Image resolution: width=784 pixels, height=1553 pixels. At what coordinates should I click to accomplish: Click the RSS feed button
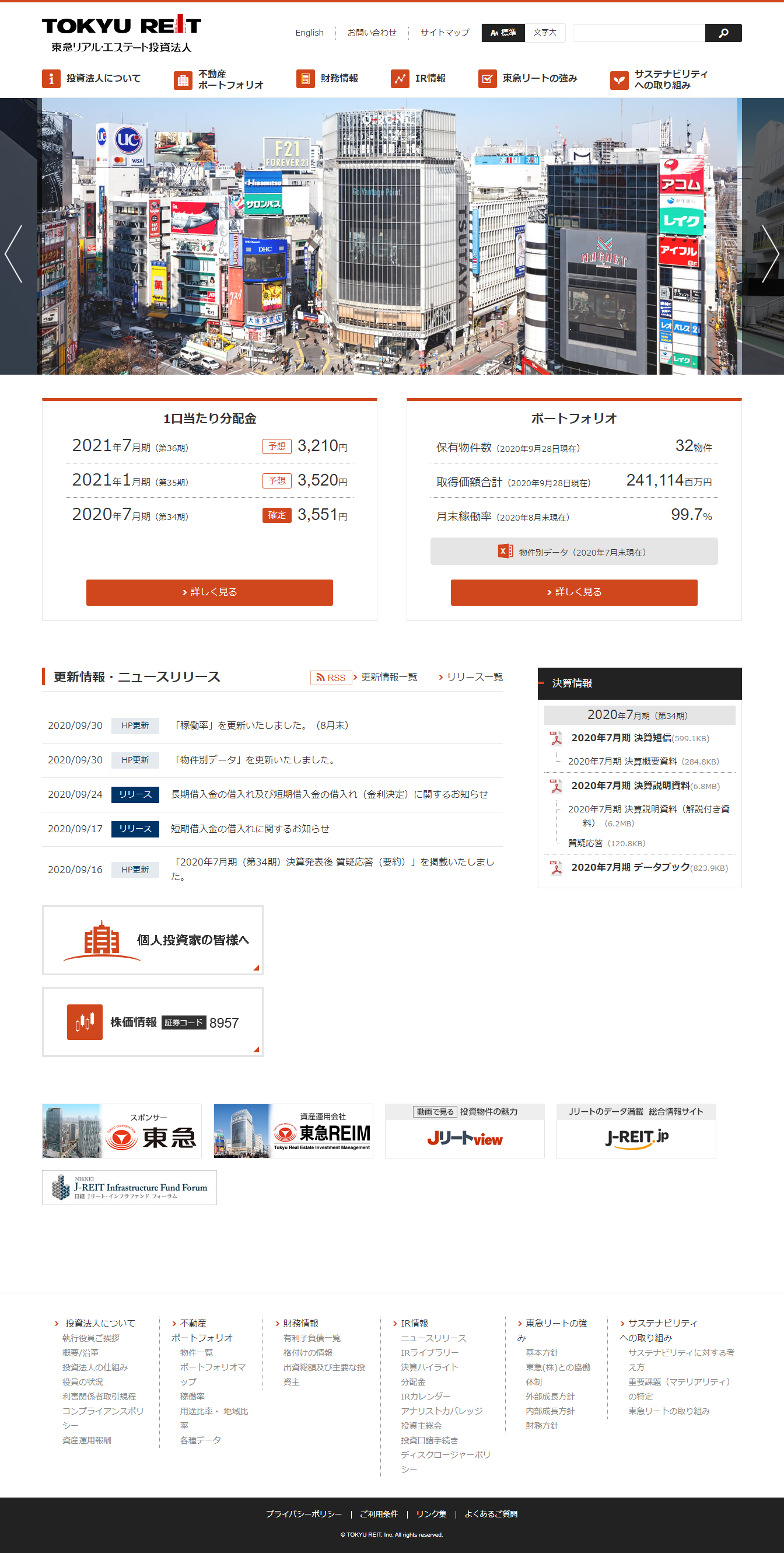[331, 678]
